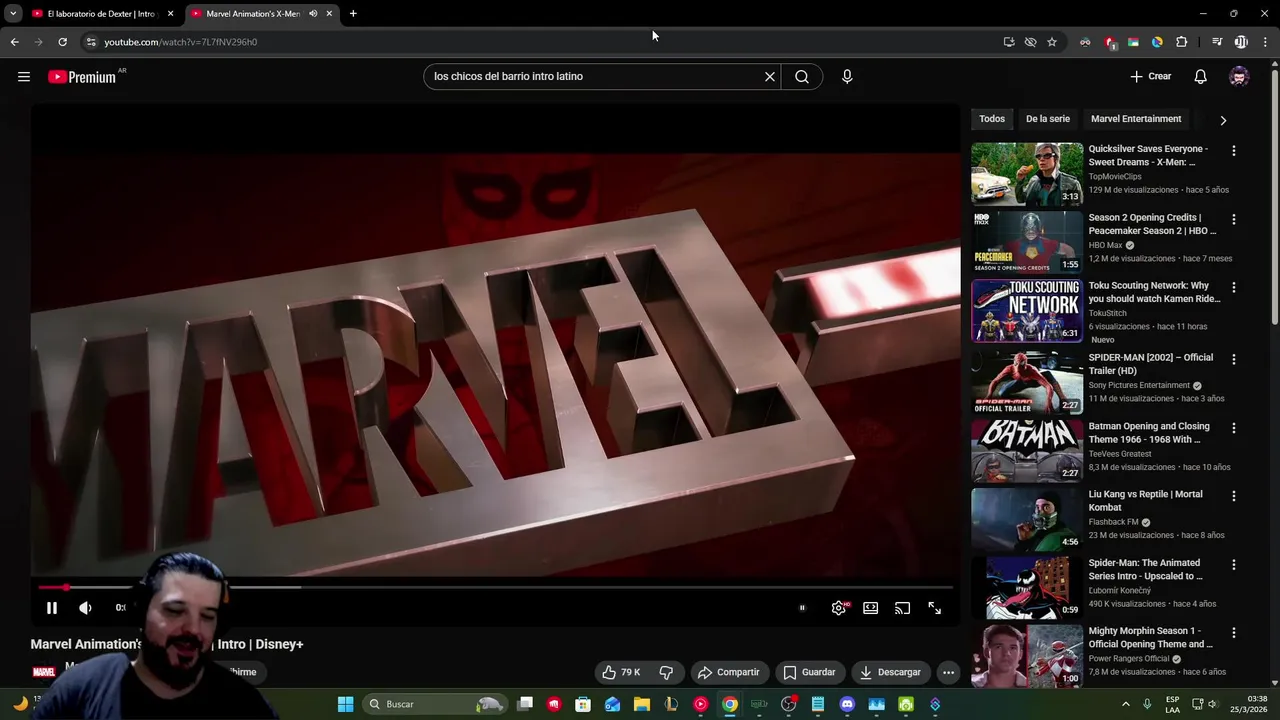The height and width of the screenshot is (720, 1280).
Task: Open YouTube notifications bell
Action: [1201, 76]
